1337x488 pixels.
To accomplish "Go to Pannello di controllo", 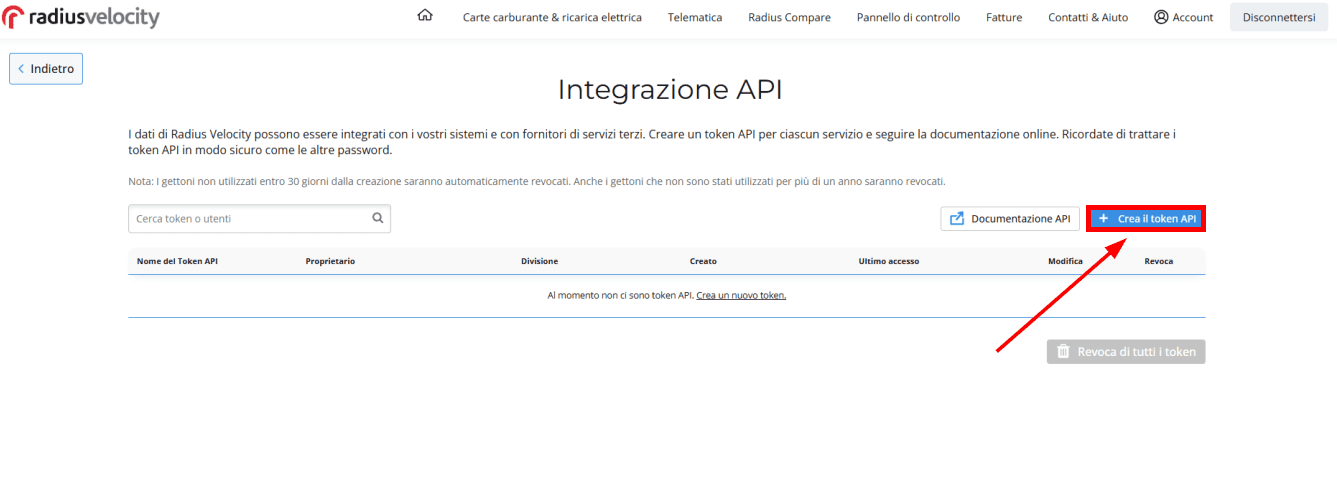I will tap(908, 17).
